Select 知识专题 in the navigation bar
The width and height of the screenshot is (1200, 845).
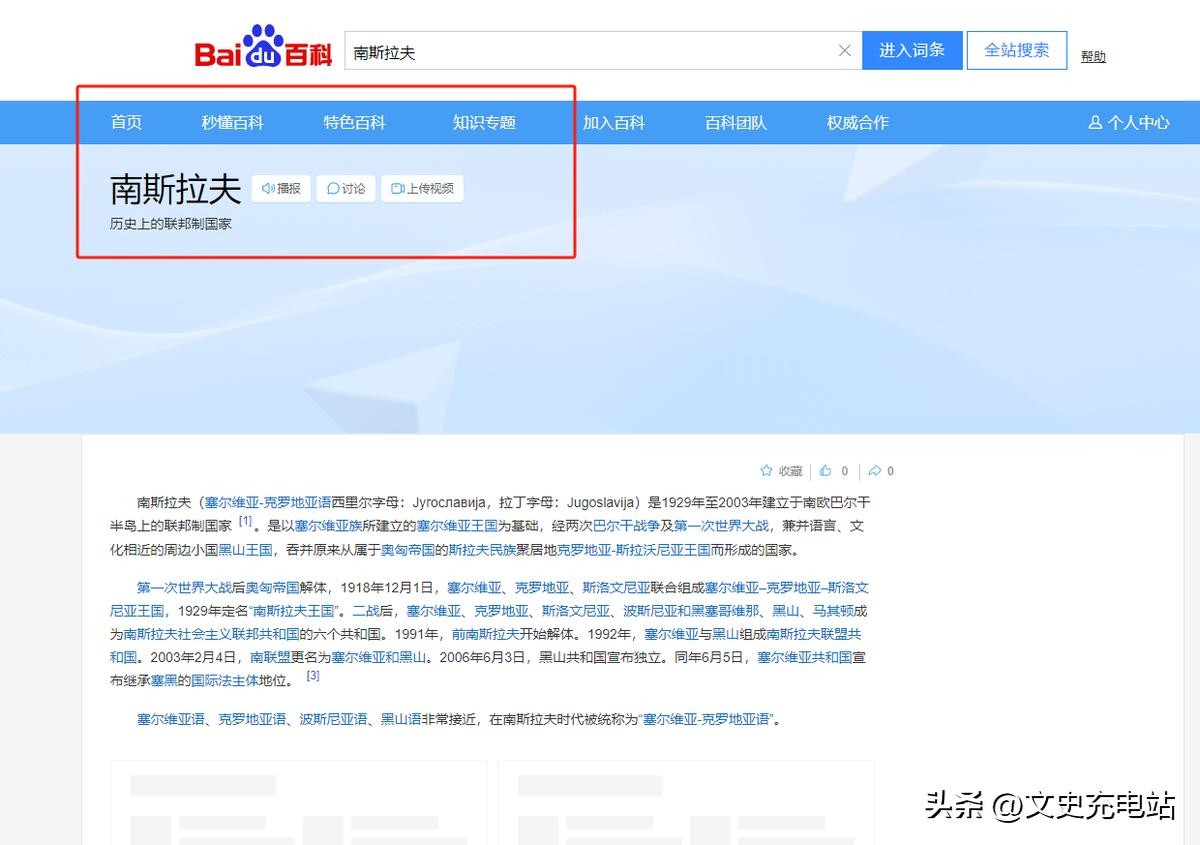[x=484, y=123]
